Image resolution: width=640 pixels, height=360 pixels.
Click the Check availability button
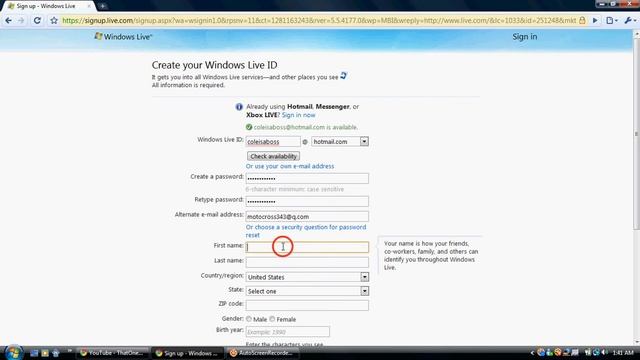pos(273,156)
